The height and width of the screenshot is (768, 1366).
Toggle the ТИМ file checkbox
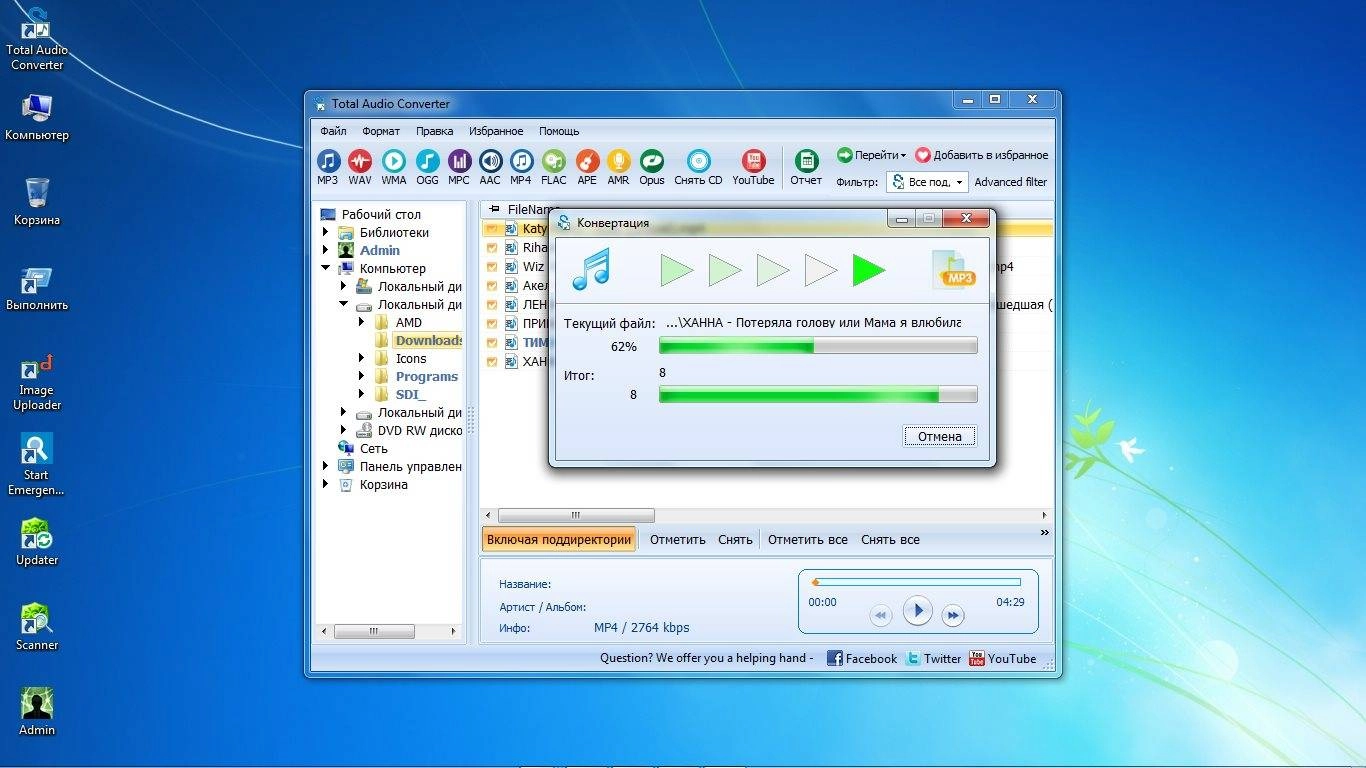(492, 343)
